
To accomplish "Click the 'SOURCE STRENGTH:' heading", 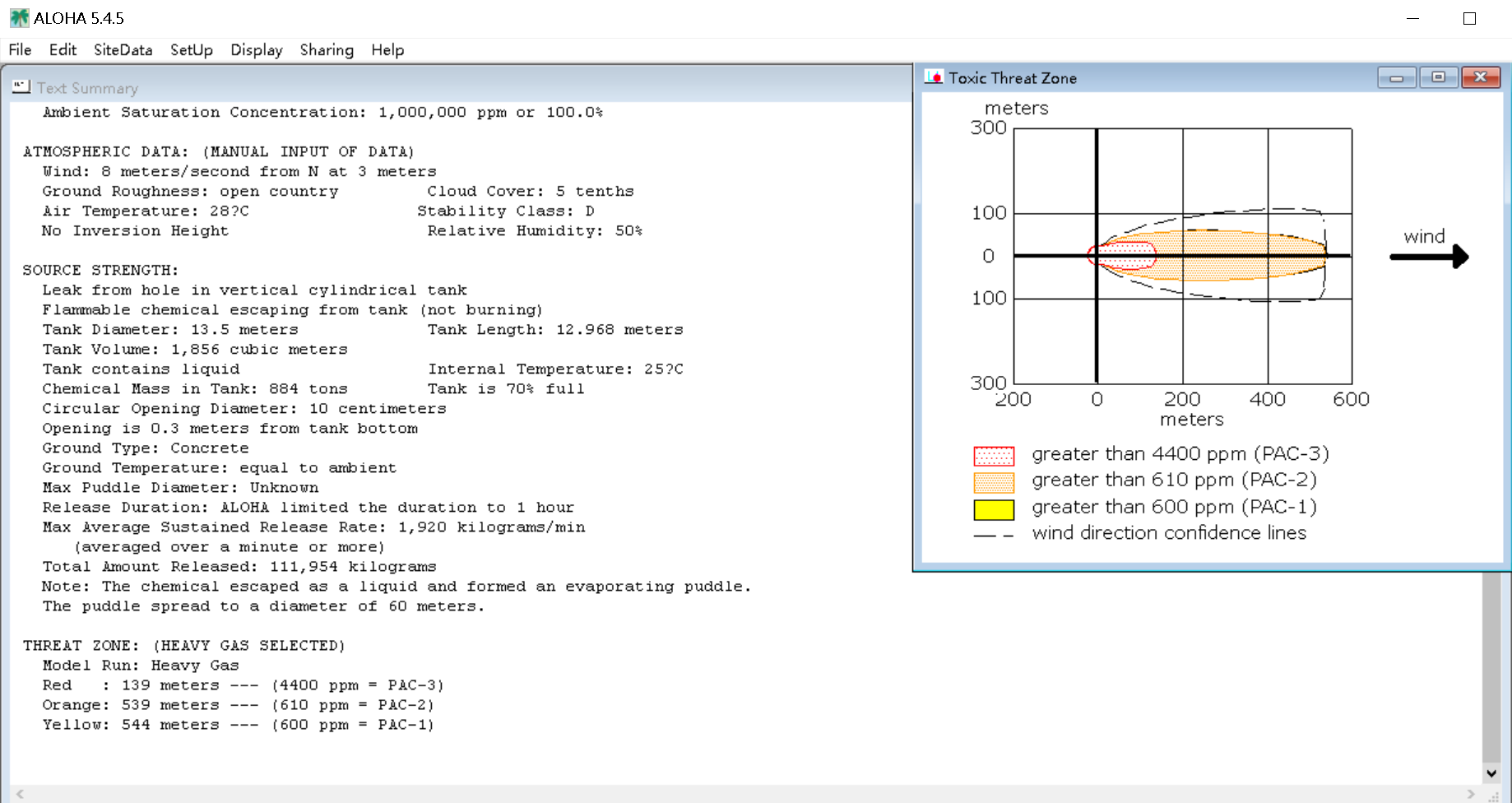I will pos(100,270).
